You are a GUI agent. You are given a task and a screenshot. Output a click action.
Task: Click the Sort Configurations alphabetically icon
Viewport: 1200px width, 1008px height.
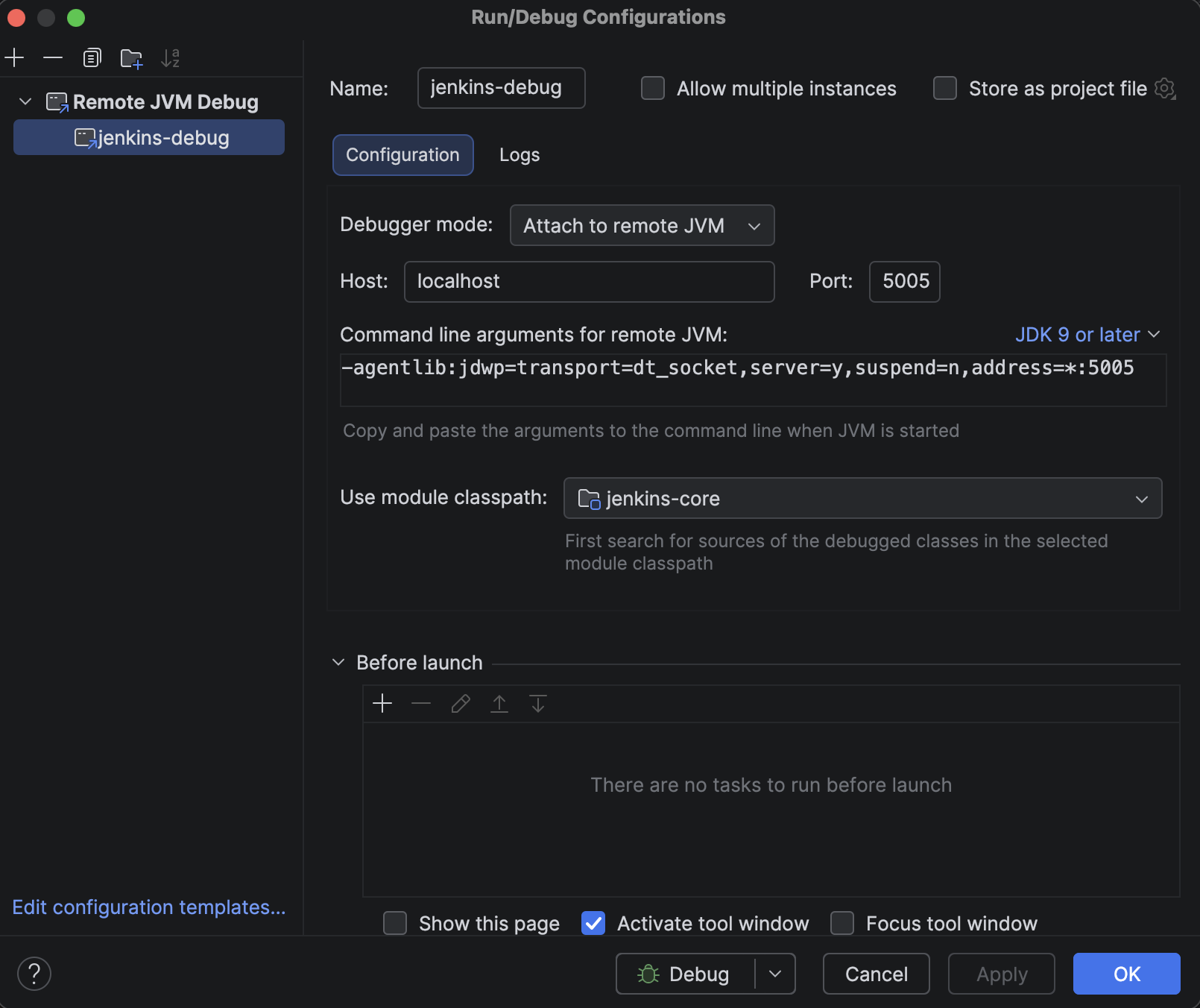pyautogui.click(x=171, y=57)
